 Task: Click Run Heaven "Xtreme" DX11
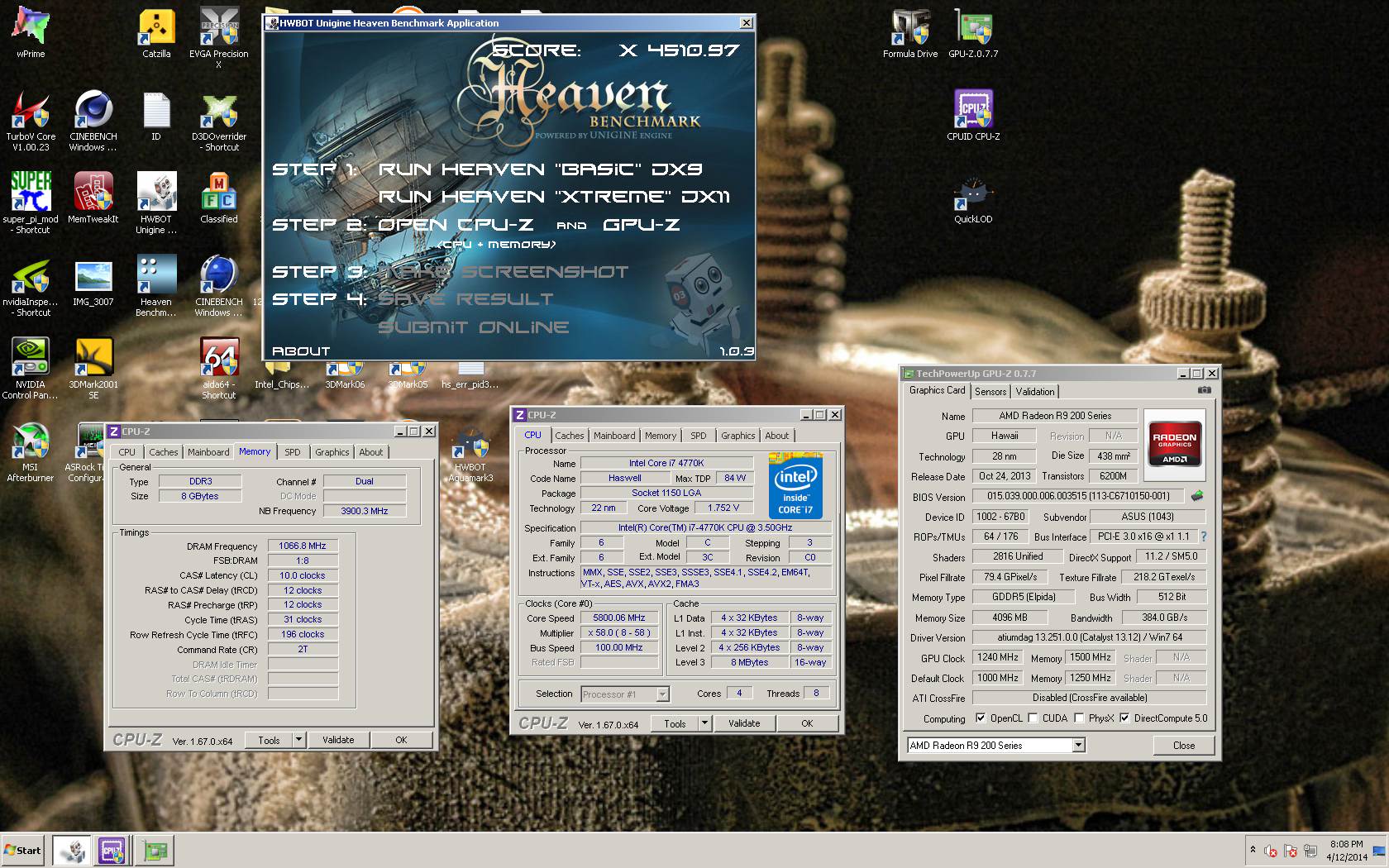554,197
